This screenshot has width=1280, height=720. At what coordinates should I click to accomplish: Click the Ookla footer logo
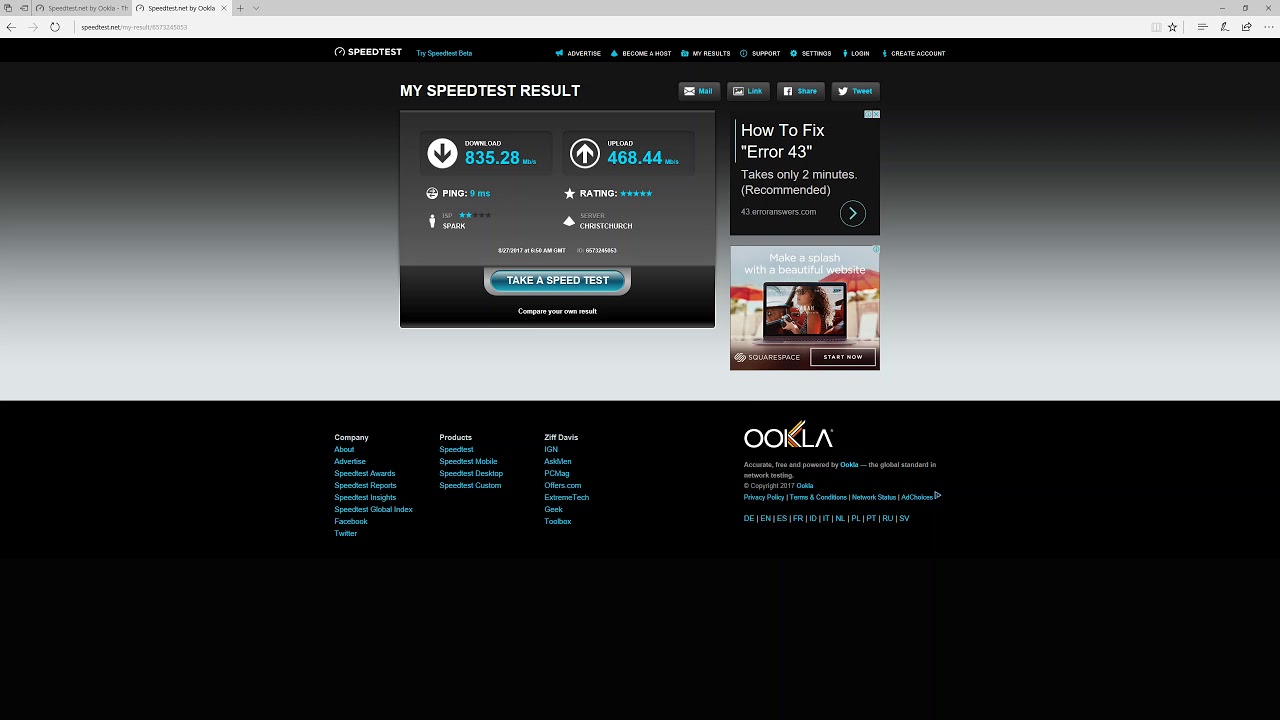coord(788,436)
